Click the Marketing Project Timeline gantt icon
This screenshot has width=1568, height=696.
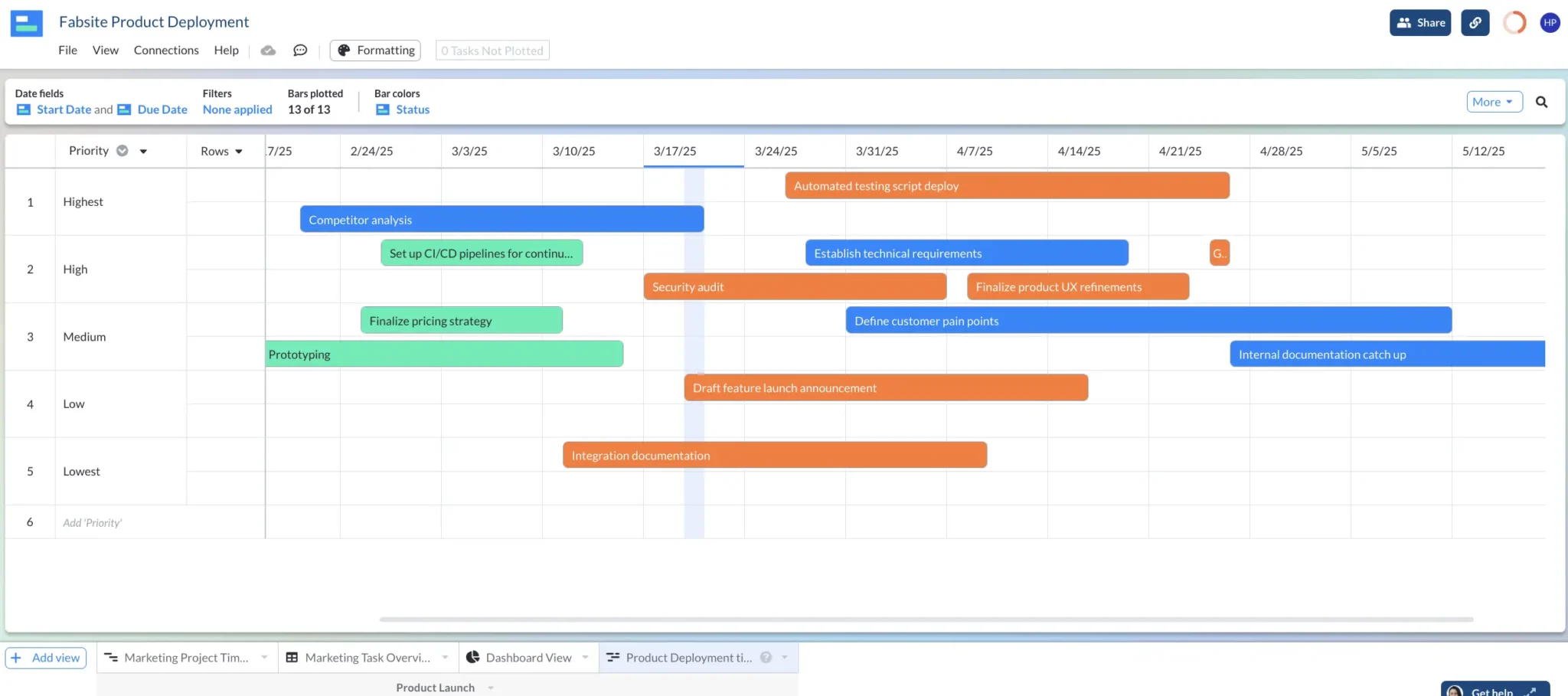111,658
